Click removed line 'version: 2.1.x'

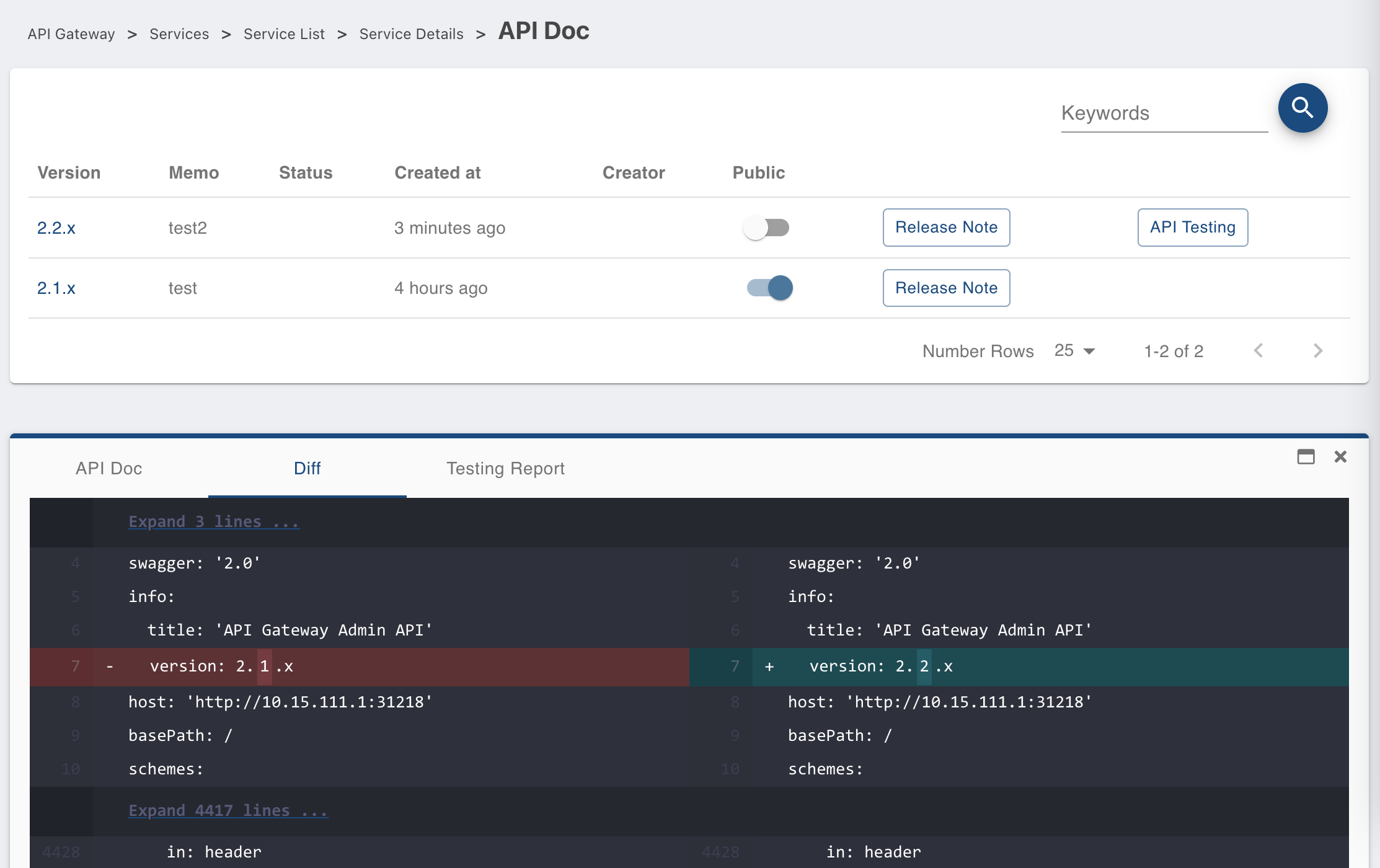pyautogui.click(x=360, y=666)
